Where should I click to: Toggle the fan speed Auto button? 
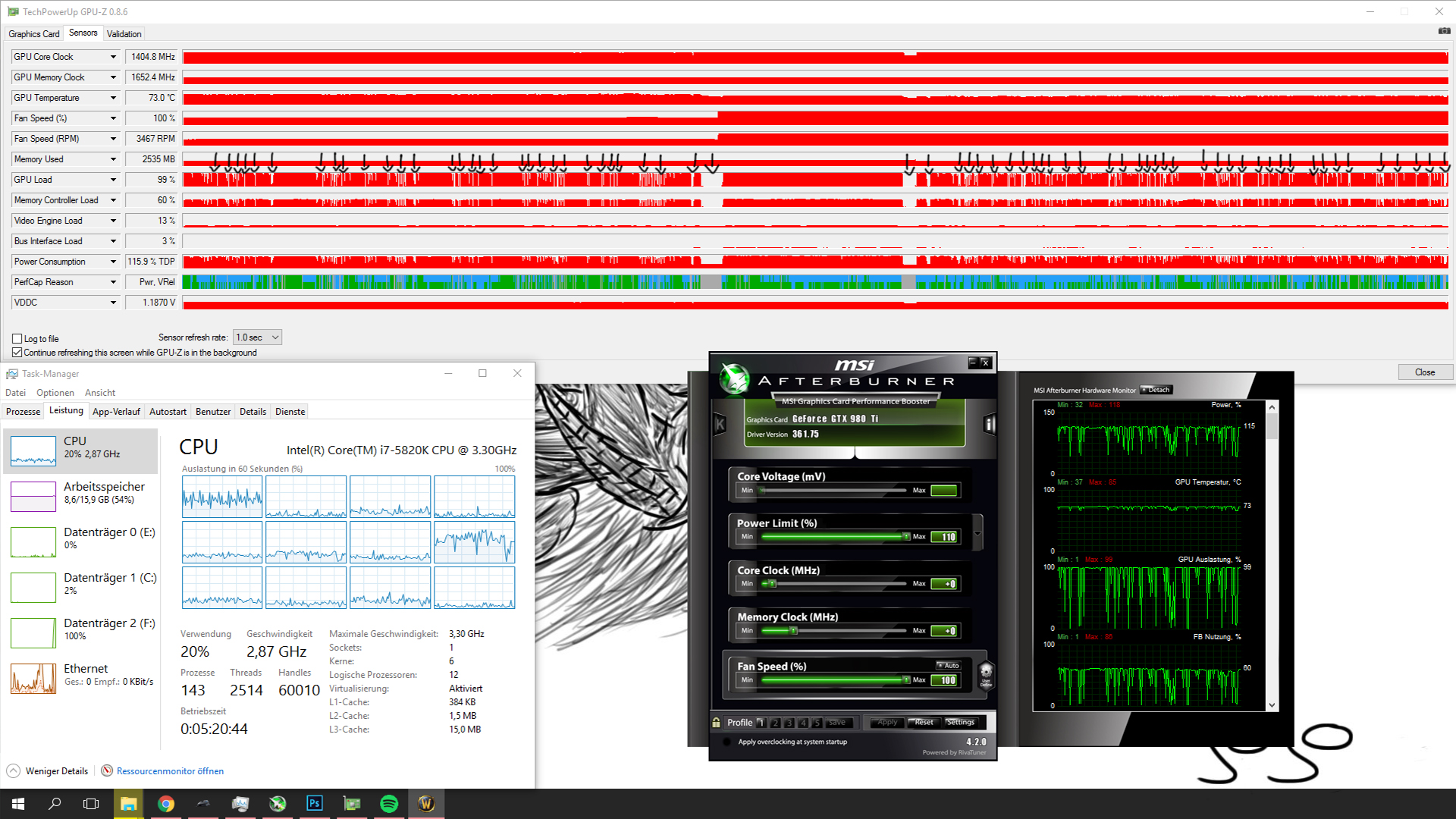pyautogui.click(x=949, y=665)
